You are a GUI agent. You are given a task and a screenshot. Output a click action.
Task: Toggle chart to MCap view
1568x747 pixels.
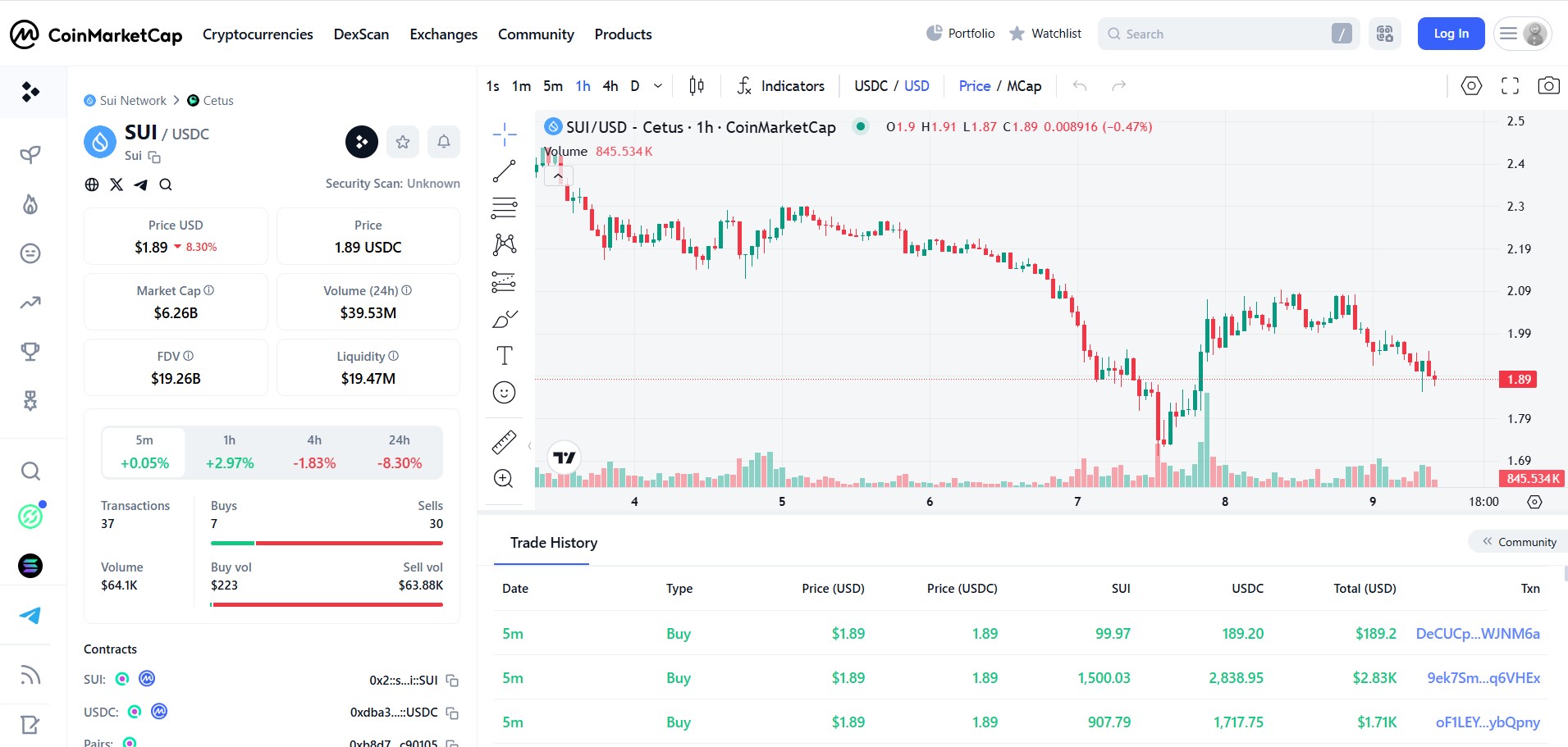pos(1024,86)
